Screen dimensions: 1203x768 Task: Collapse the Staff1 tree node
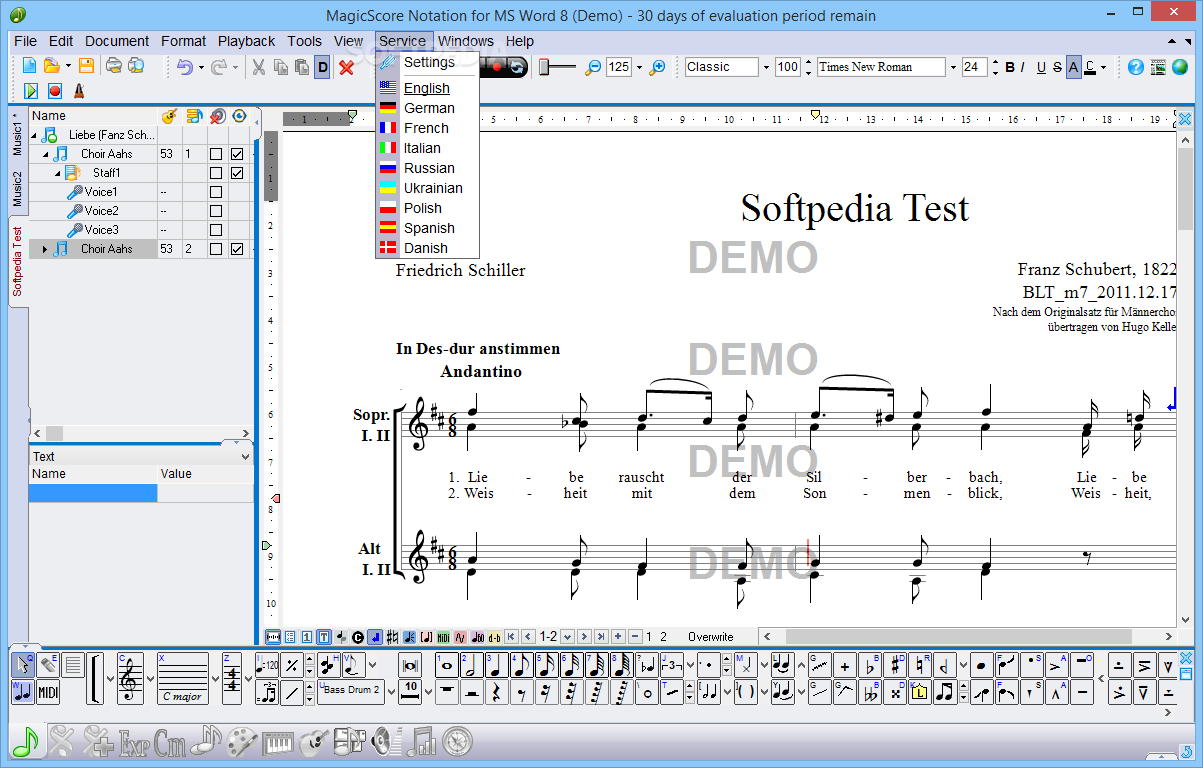pos(57,173)
